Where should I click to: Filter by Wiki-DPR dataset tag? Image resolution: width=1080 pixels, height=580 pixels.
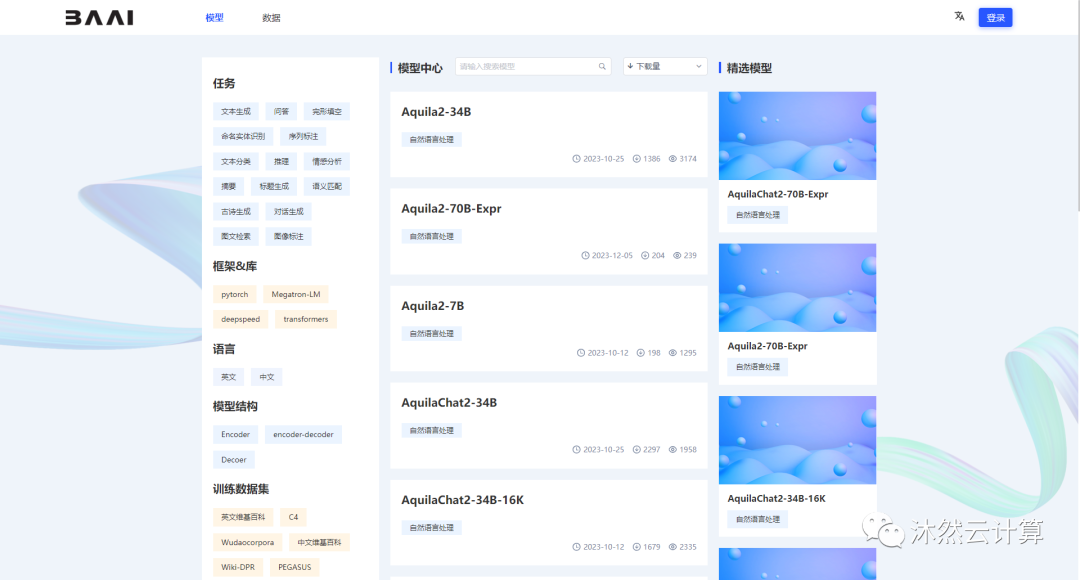coord(238,567)
